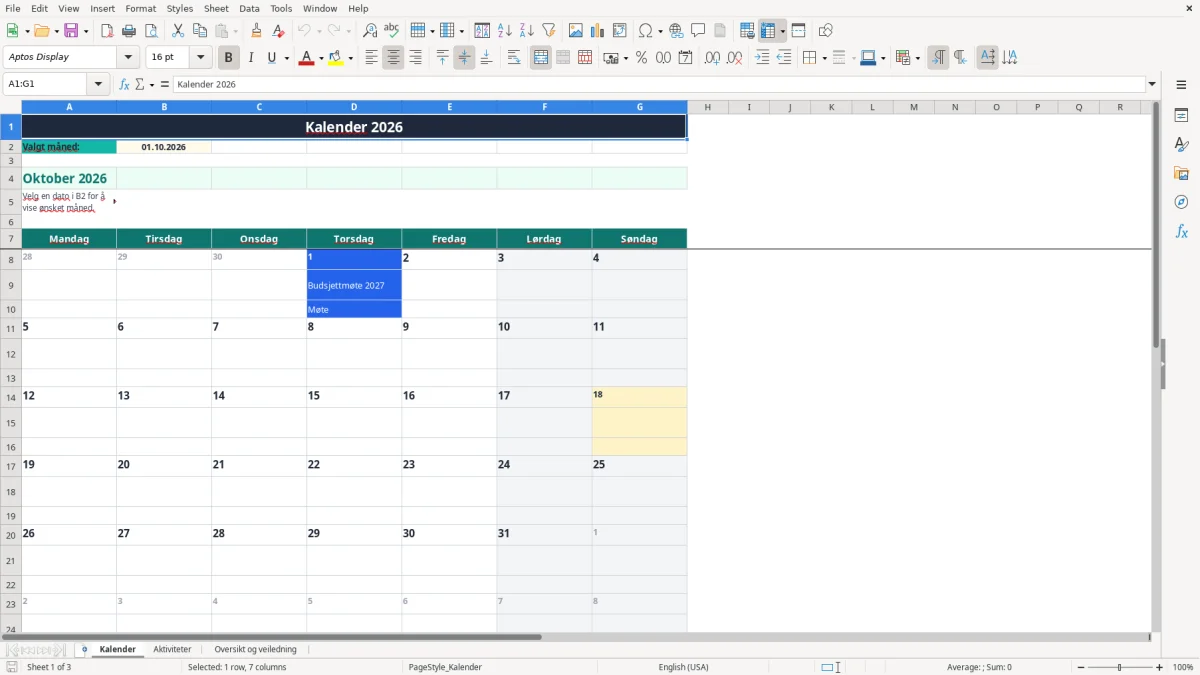1200x675 pixels.
Task: Toggle Wrap Text
Action: (x=513, y=58)
